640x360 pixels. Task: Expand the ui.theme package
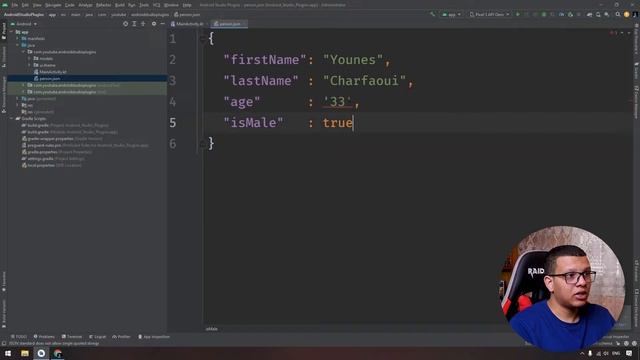click(x=29, y=65)
